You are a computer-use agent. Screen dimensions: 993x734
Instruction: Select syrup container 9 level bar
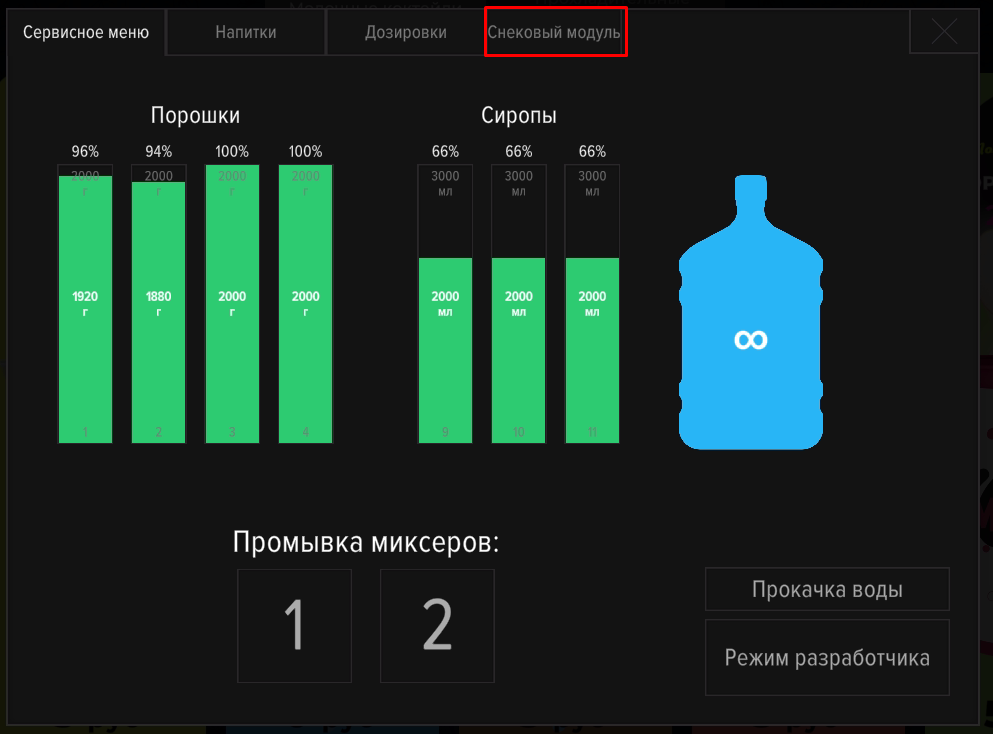(x=445, y=304)
